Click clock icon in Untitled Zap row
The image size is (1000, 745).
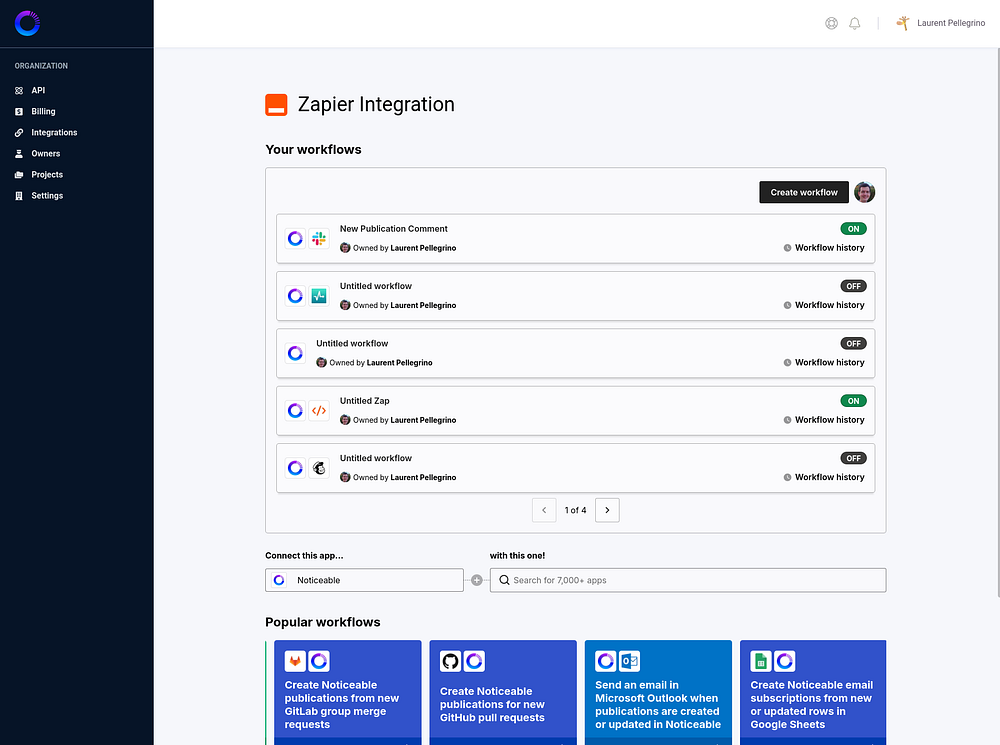788,420
